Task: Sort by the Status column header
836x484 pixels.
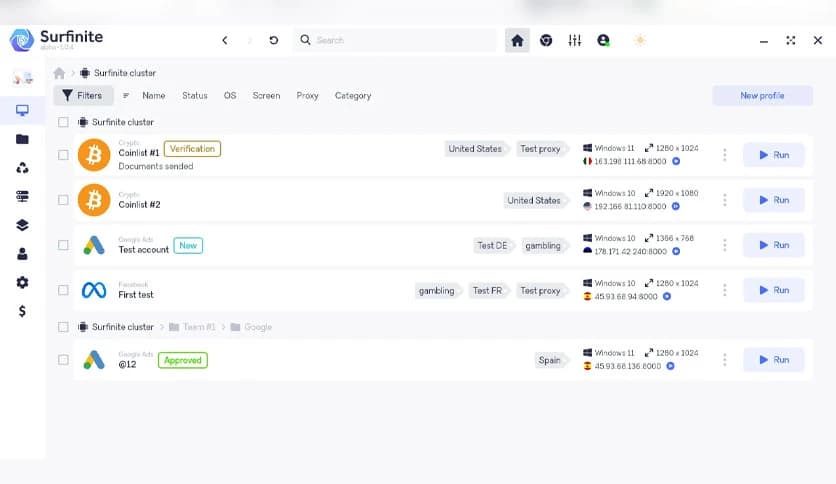Action: point(194,96)
